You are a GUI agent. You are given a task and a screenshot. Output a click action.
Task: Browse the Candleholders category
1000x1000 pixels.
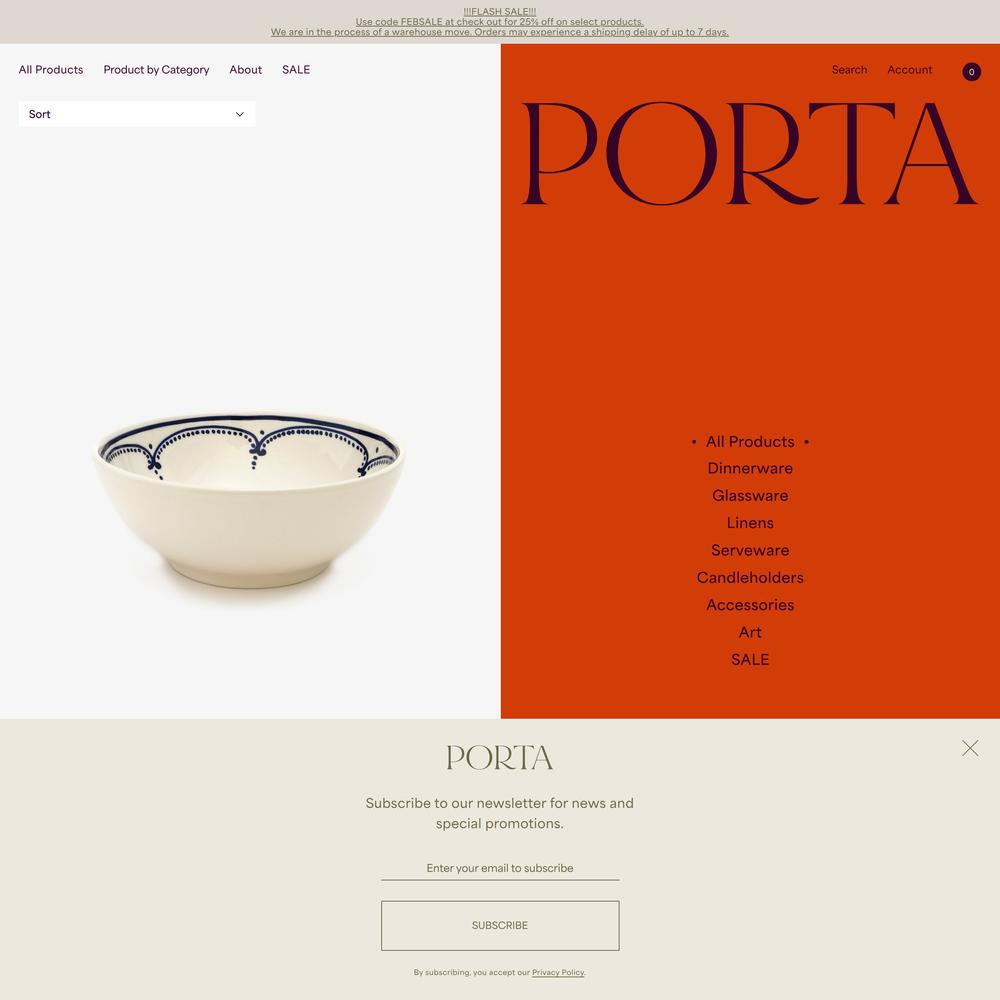pos(750,578)
